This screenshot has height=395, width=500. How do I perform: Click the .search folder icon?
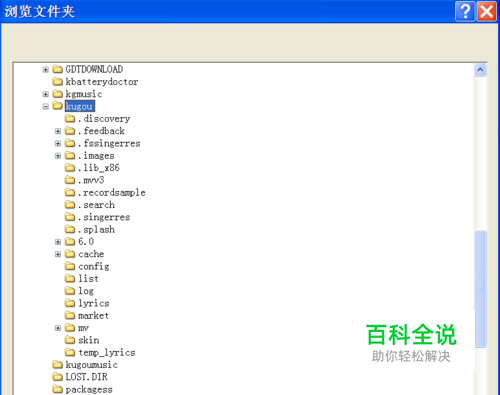point(70,204)
